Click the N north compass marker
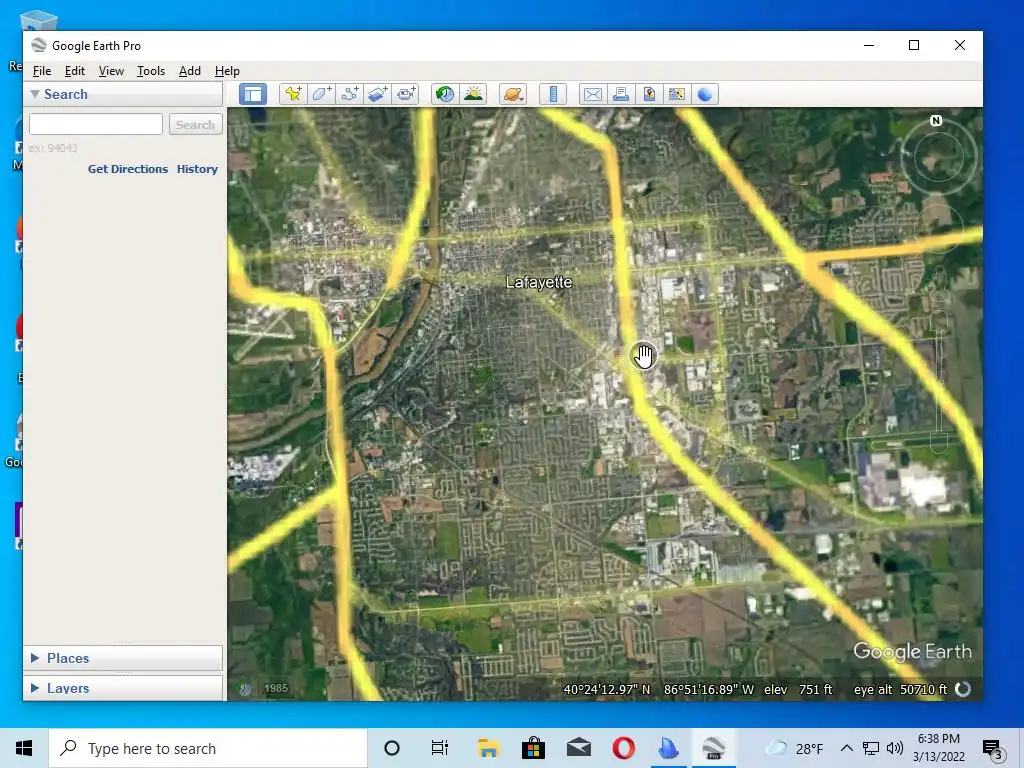This screenshot has width=1024, height=768. tap(936, 120)
